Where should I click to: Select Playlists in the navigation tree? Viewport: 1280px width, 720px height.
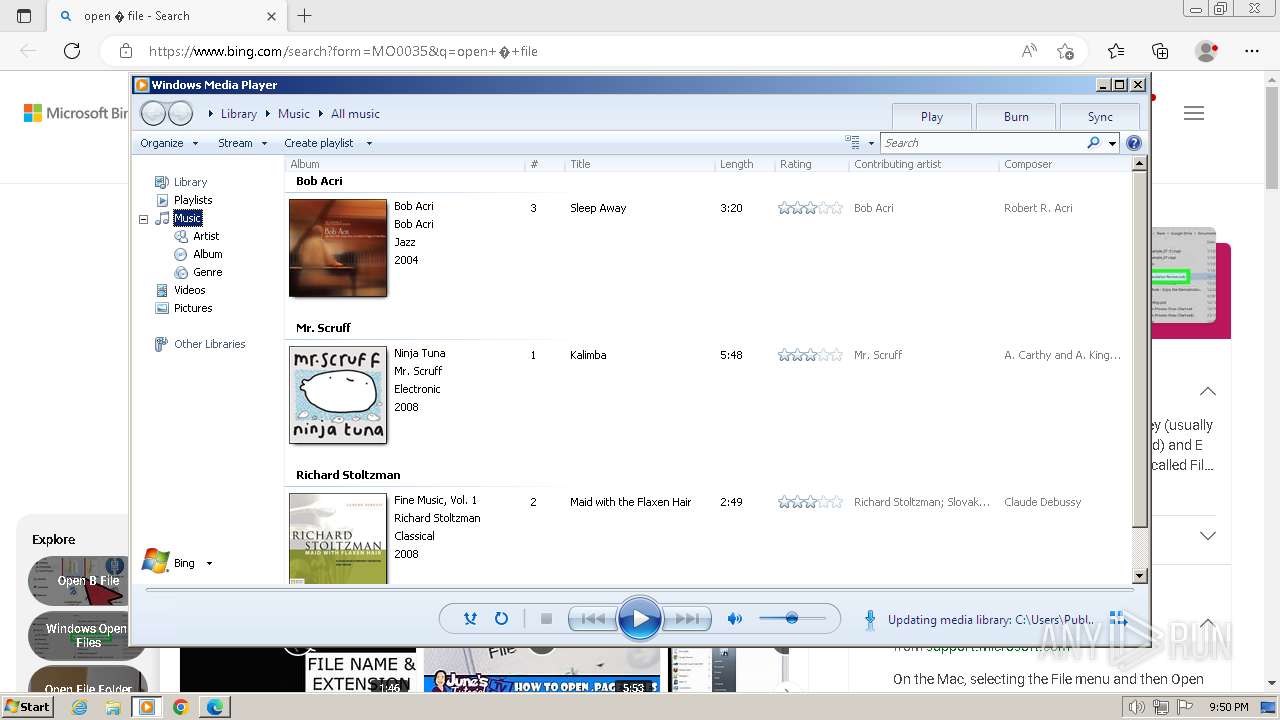193,200
